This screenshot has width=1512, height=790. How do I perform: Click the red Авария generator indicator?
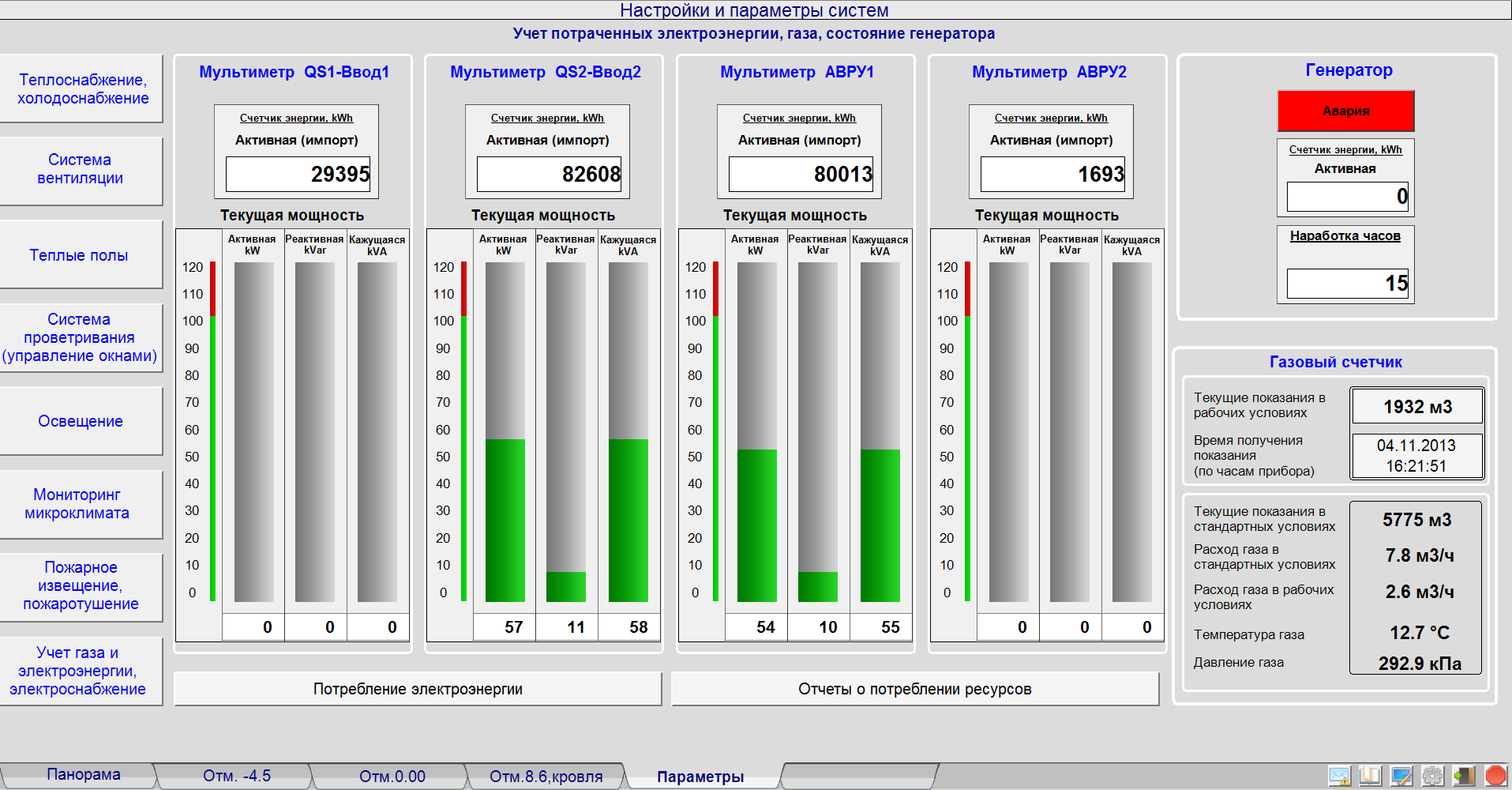pos(1345,111)
